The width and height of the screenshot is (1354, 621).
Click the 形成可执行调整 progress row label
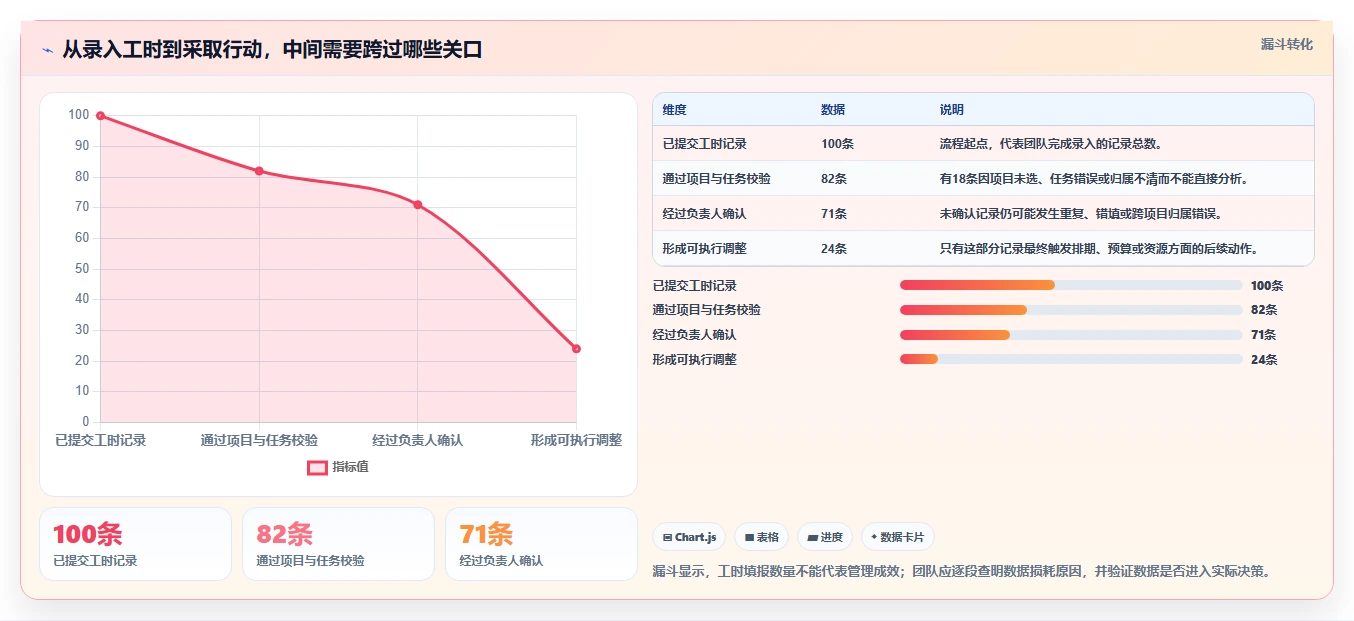pos(694,359)
